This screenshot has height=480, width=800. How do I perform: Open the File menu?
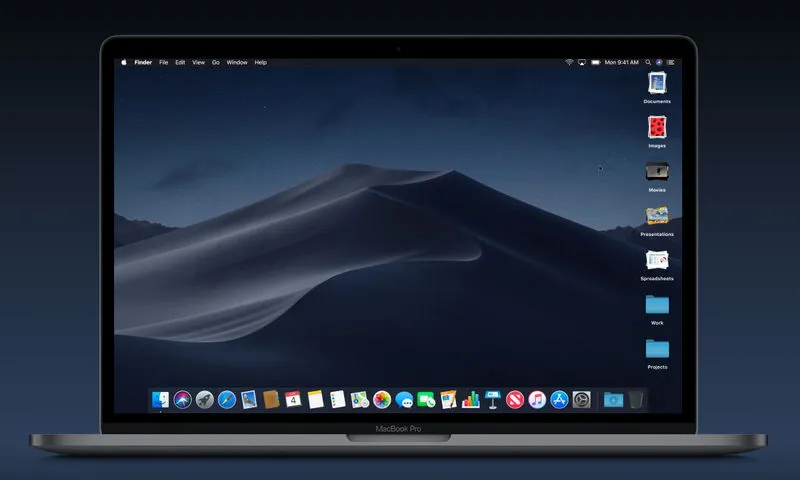pyautogui.click(x=163, y=62)
